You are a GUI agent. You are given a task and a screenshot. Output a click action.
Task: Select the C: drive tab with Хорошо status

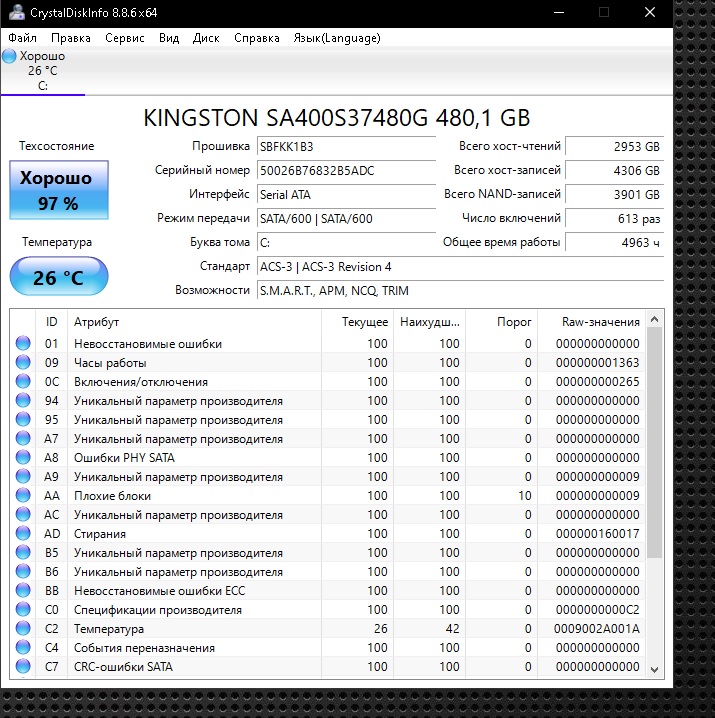(42, 71)
